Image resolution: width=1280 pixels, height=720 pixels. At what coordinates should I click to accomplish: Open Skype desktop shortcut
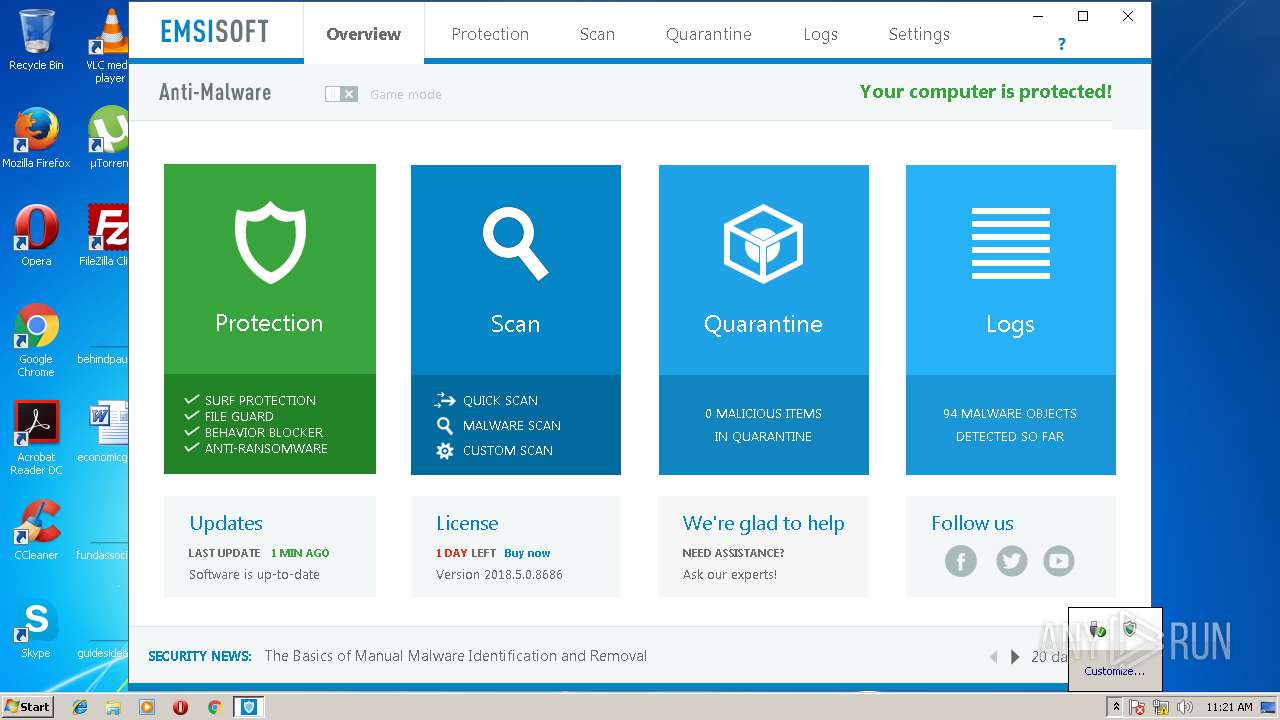coord(36,628)
